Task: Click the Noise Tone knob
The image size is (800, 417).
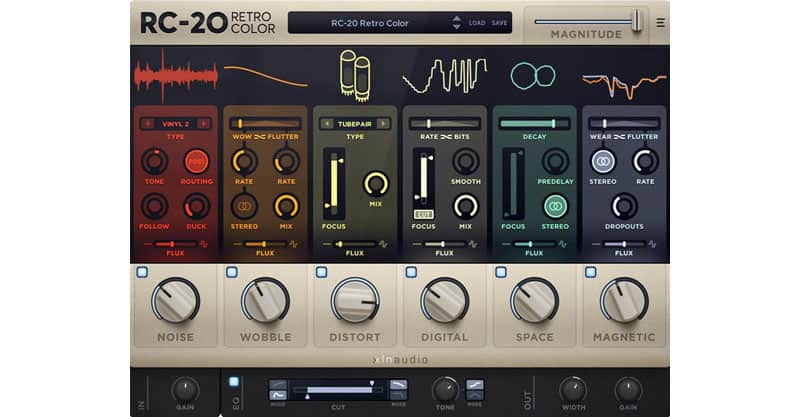Action: point(154,161)
